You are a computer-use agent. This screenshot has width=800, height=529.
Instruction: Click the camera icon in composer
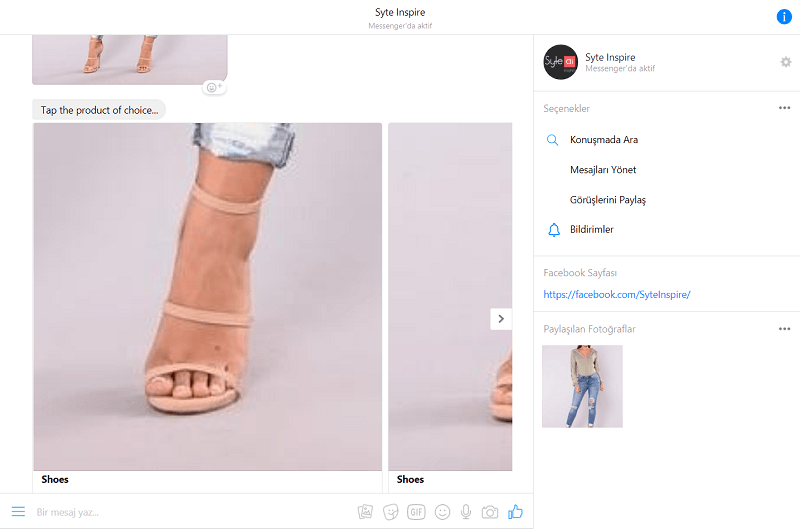click(490, 512)
